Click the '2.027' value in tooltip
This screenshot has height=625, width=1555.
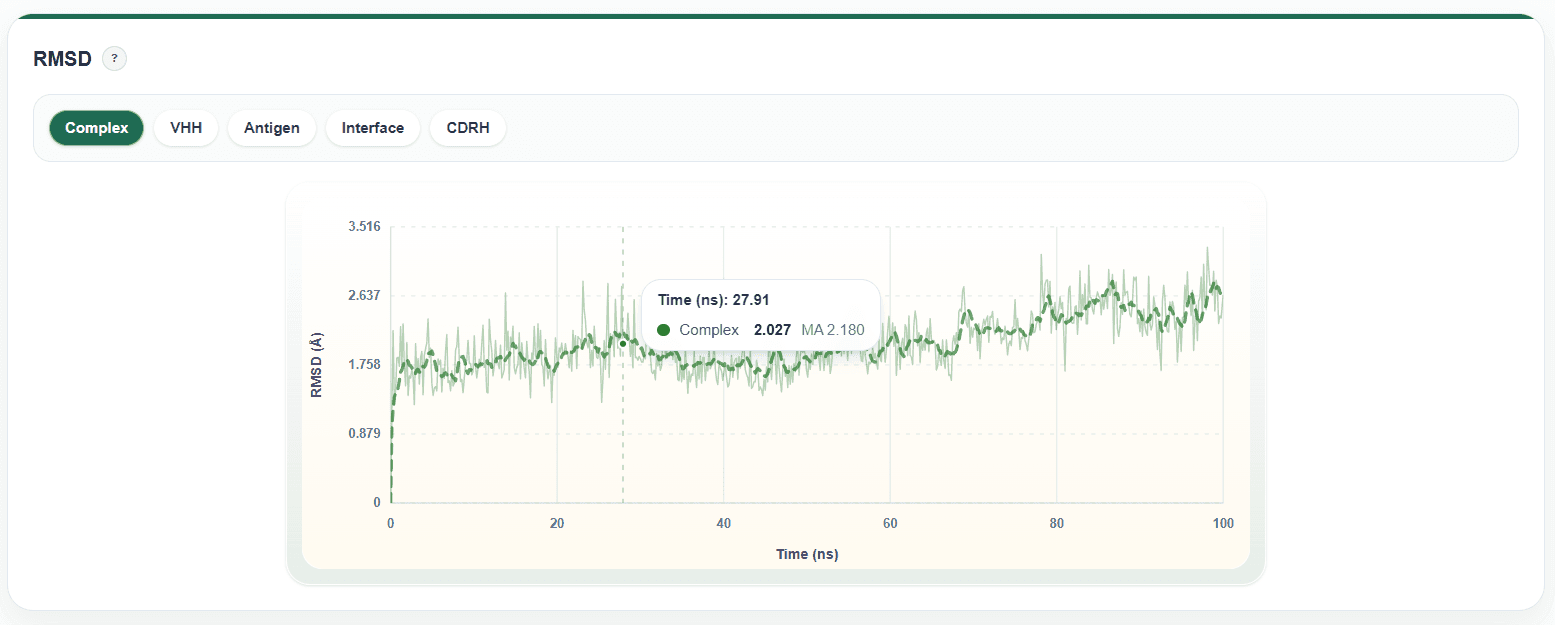[x=772, y=330]
